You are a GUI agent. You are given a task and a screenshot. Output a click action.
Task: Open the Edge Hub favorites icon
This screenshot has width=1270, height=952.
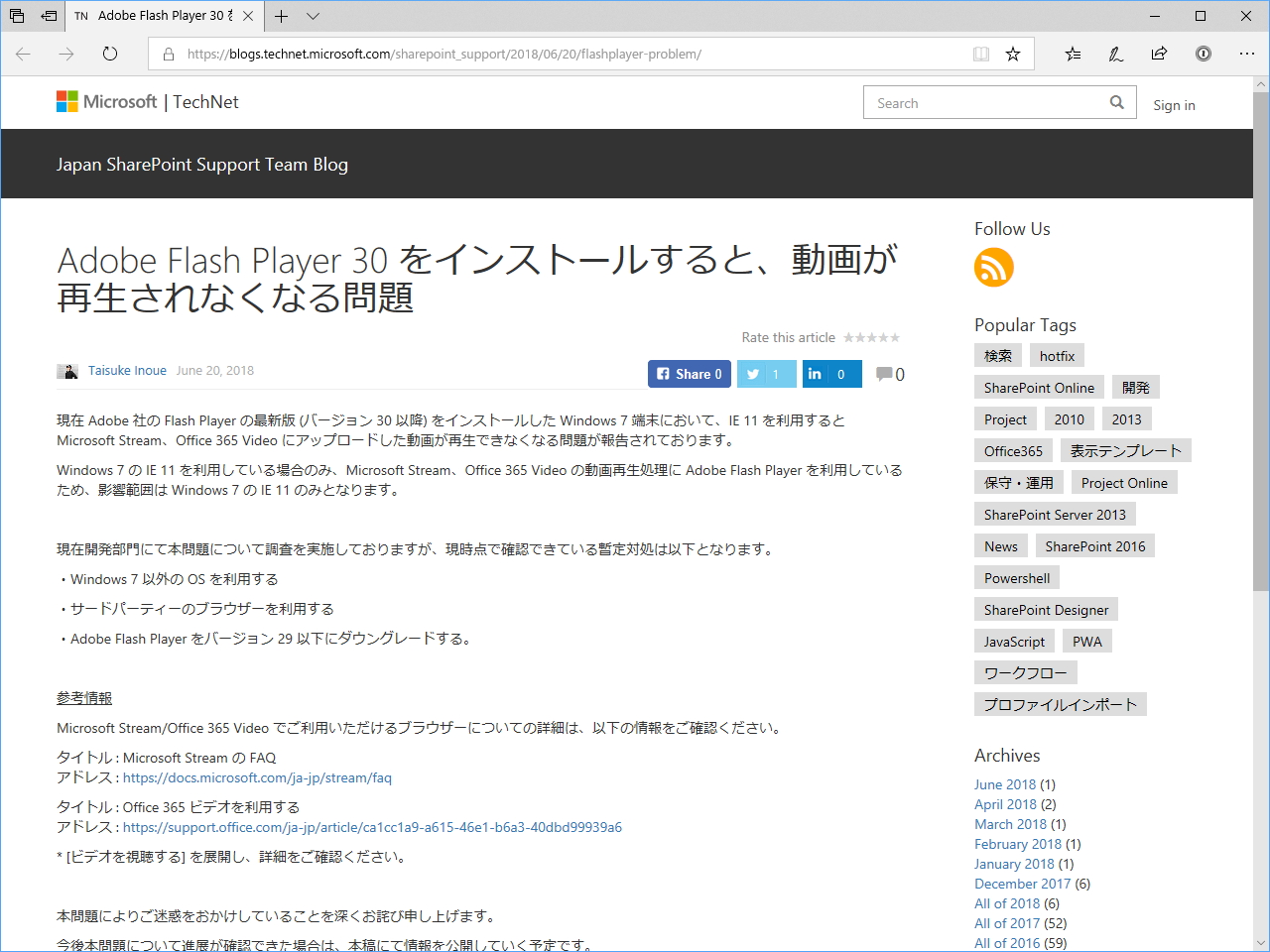tap(1073, 55)
